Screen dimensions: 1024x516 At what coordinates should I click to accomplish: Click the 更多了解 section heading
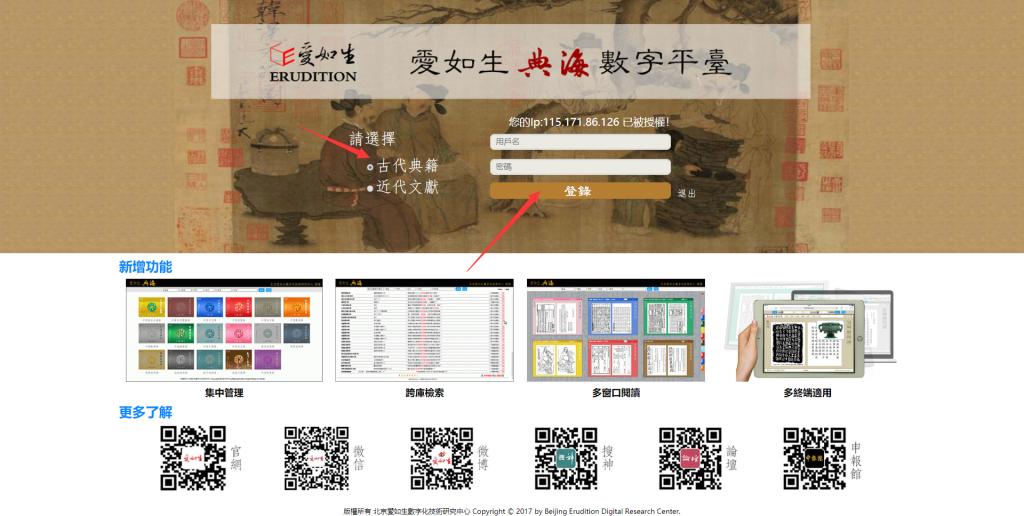(145, 412)
